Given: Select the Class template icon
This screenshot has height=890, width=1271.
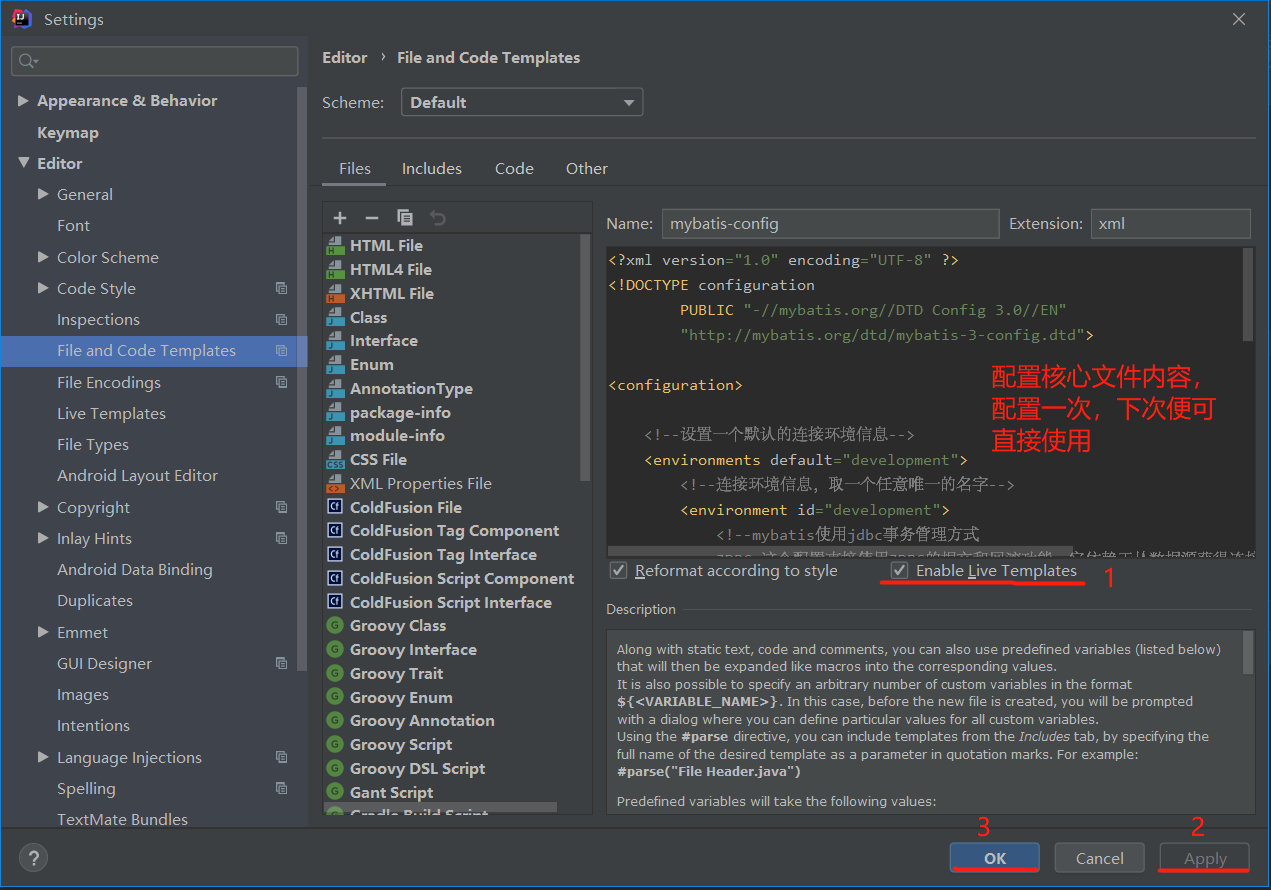Looking at the screenshot, I should (x=335, y=318).
